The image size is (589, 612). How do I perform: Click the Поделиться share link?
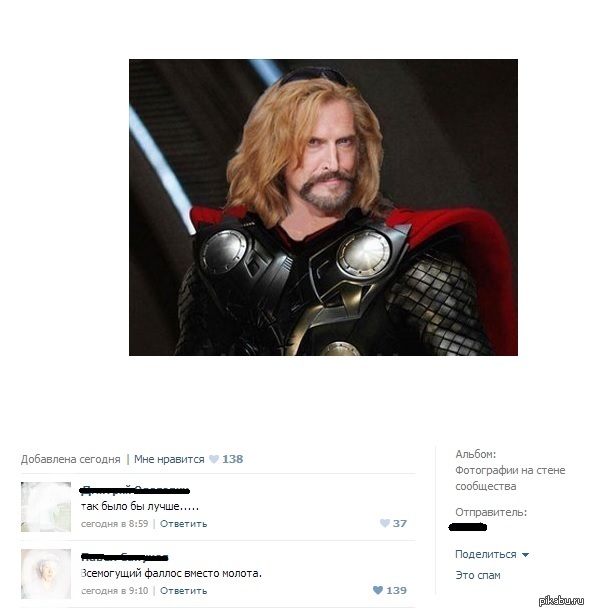[x=486, y=554]
